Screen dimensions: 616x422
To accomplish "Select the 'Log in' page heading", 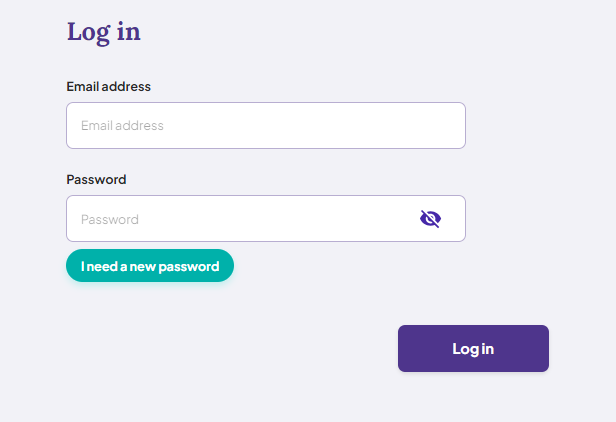I will tap(104, 32).
